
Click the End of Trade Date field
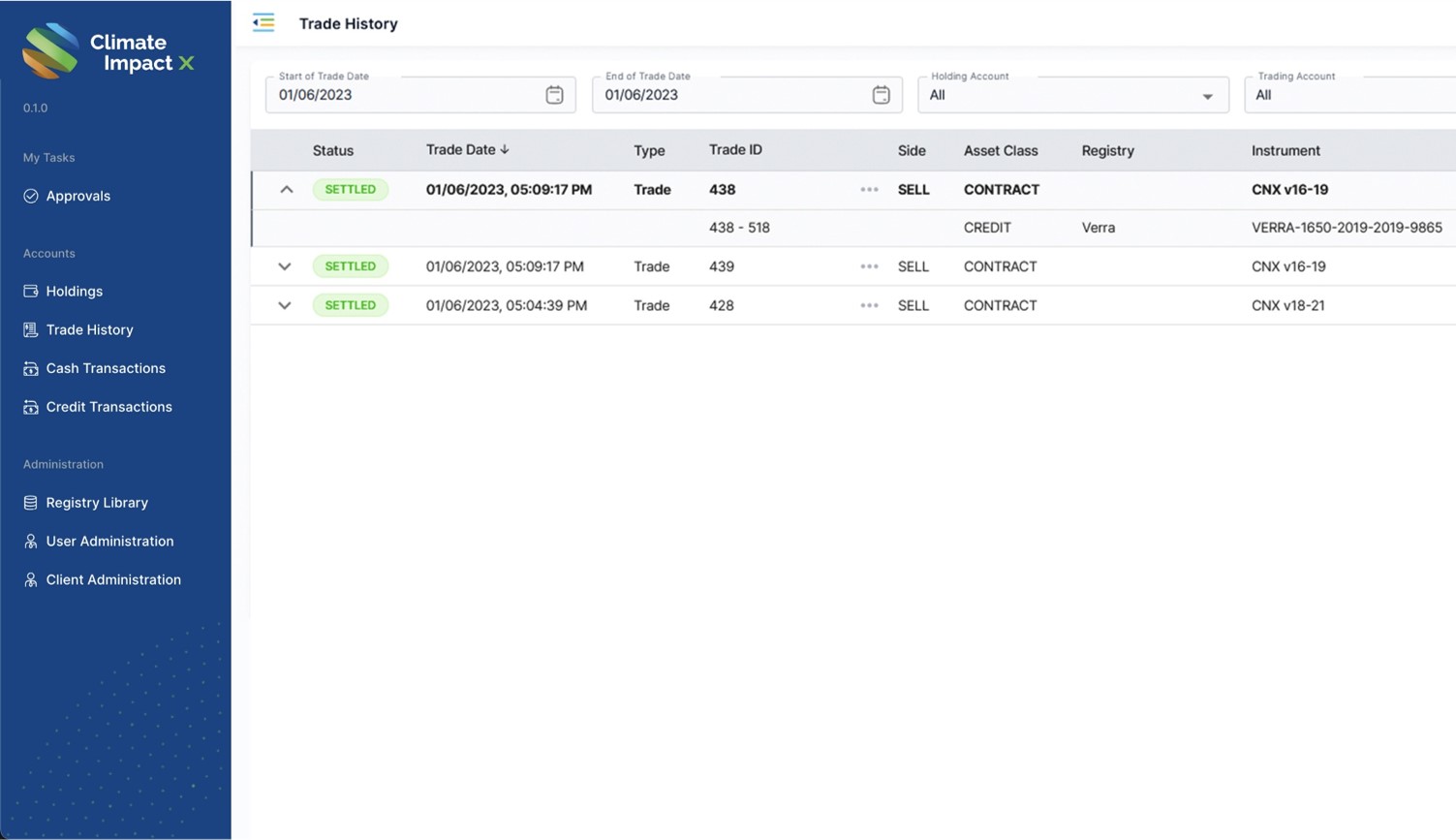(747, 95)
